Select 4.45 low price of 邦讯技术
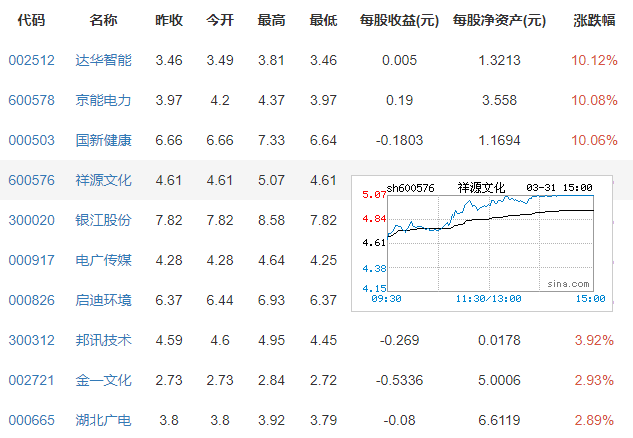This screenshot has height=438, width=633. click(323, 340)
